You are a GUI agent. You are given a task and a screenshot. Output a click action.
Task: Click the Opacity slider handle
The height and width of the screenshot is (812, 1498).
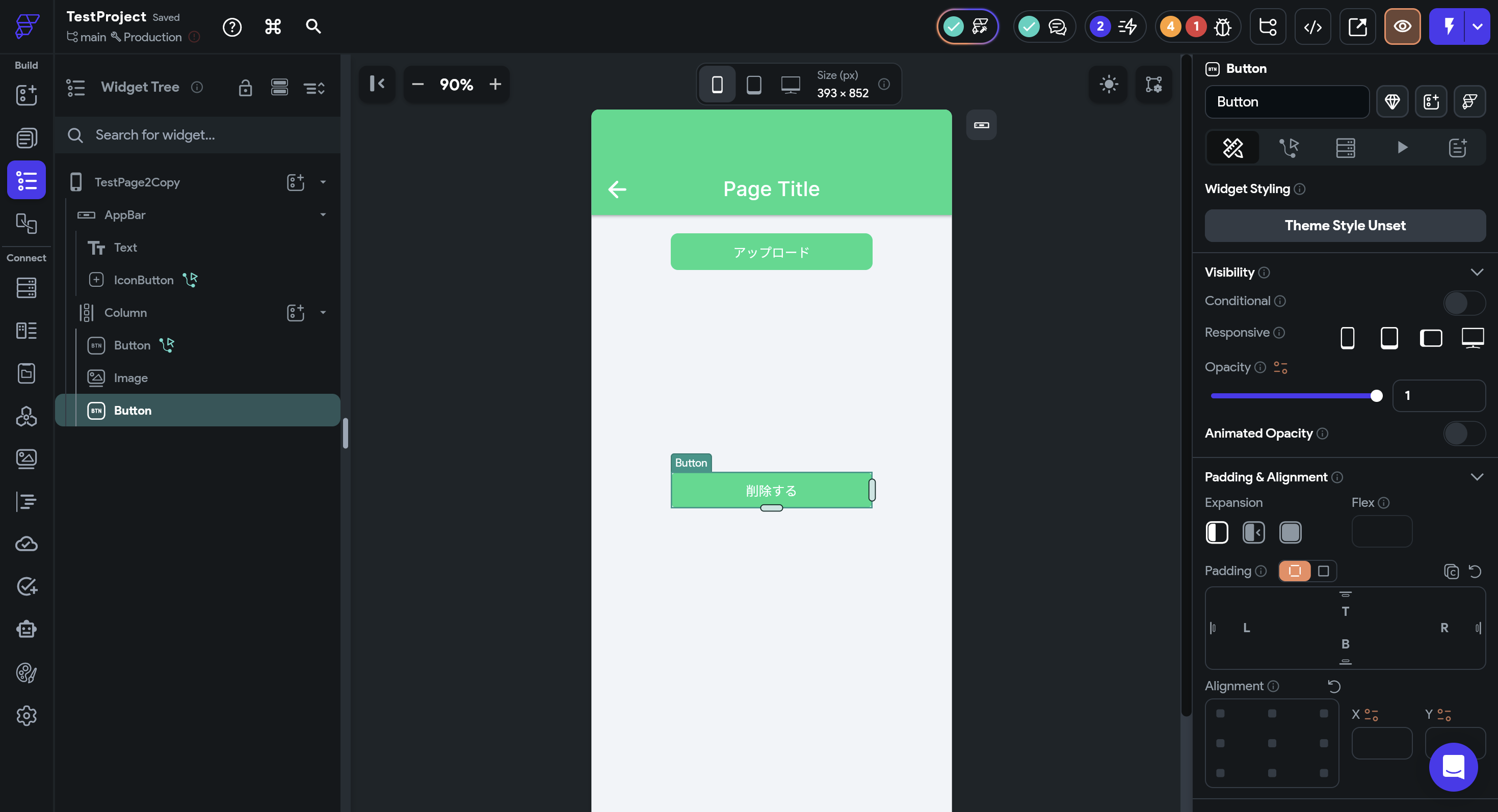pos(1376,396)
